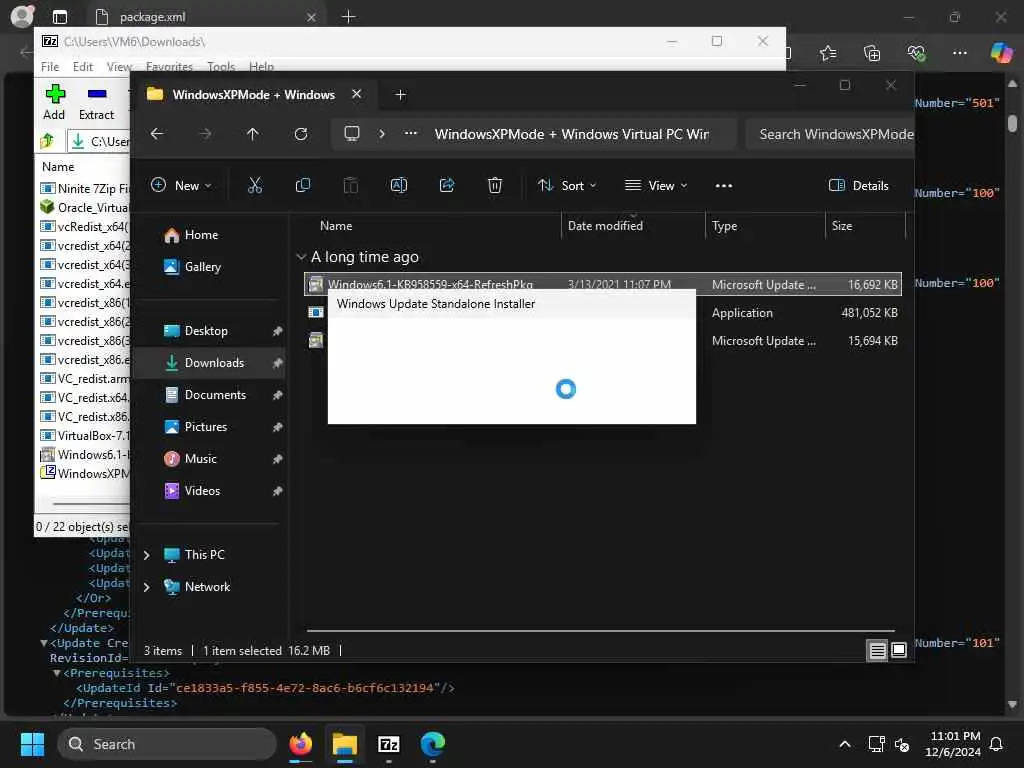
Task: Open the Sort dropdown in Explorer
Action: [566, 185]
